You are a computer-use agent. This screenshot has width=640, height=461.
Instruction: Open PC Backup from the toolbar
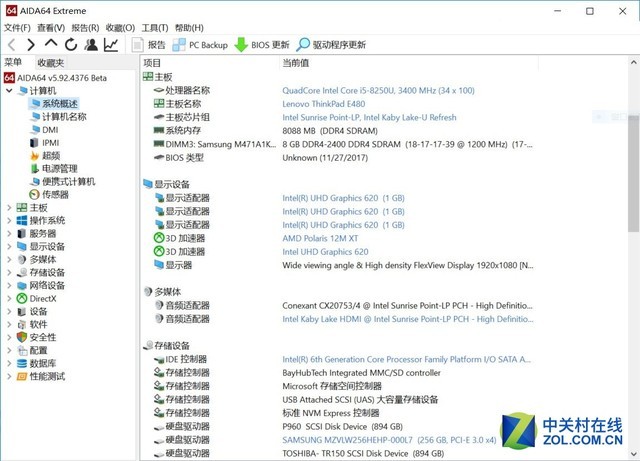[x=200, y=45]
